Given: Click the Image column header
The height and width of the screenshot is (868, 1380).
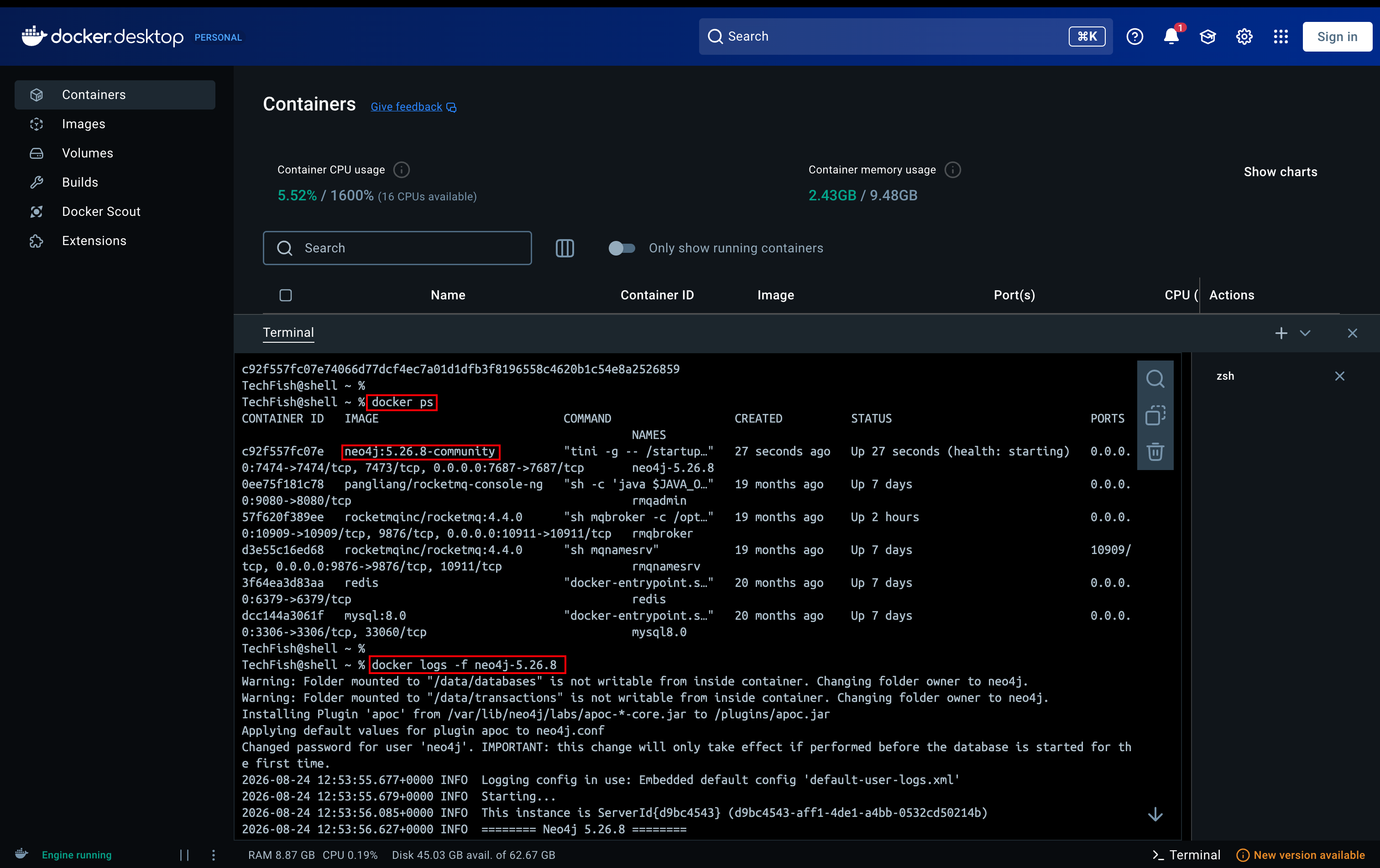Looking at the screenshot, I should pyautogui.click(x=775, y=295).
